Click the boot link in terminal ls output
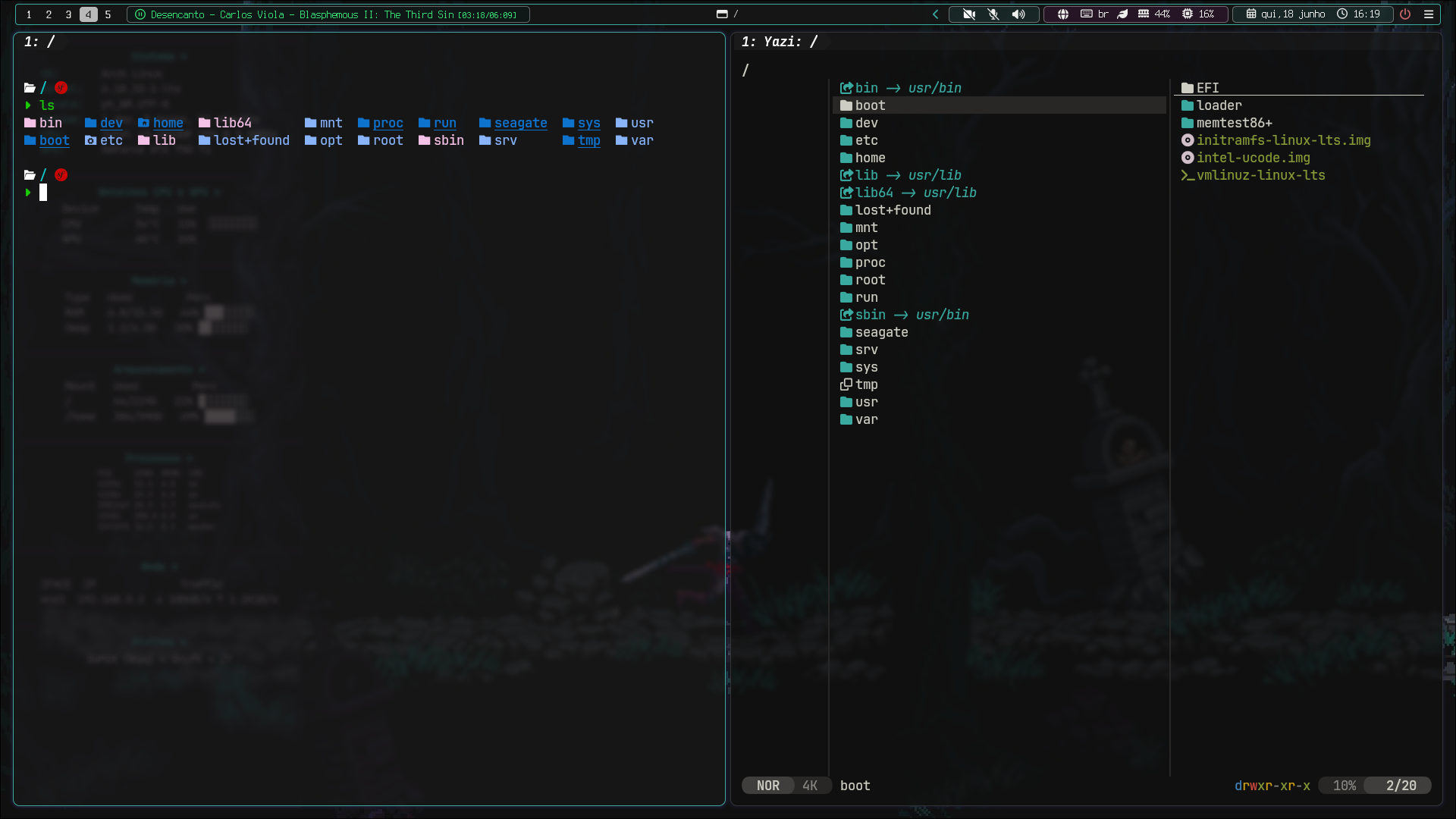Screen dimensions: 1456x819 55,140
